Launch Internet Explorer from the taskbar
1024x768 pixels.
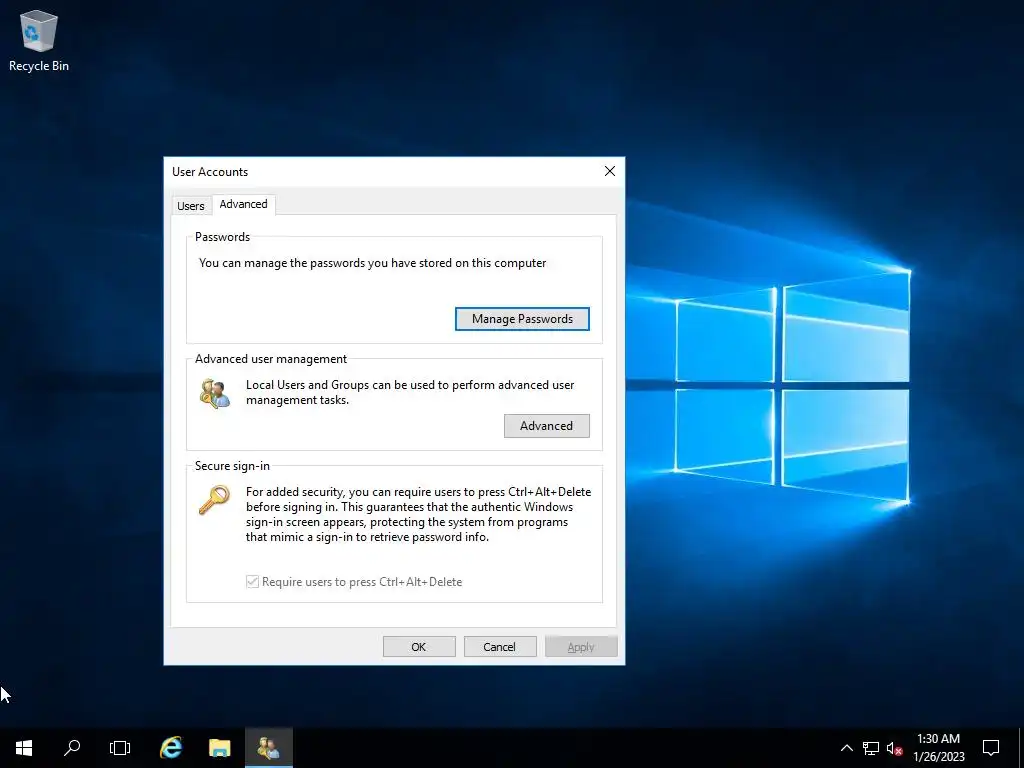pyautogui.click(x=171, y=748)
